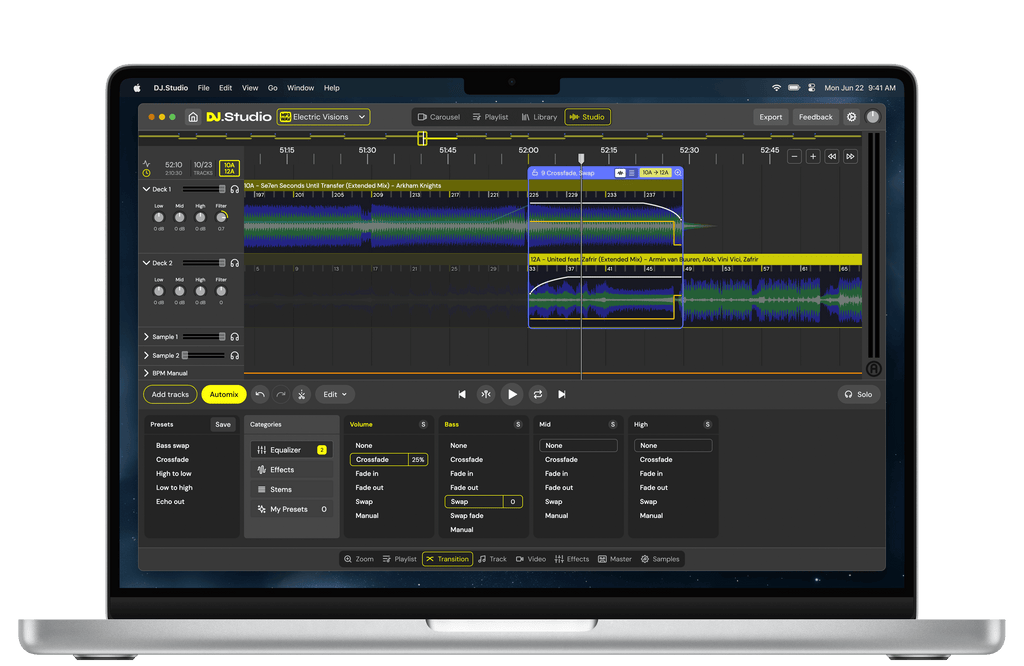Expand the BPM Manual row
The height and width of the screenshot is (666, 1024).
146,373
